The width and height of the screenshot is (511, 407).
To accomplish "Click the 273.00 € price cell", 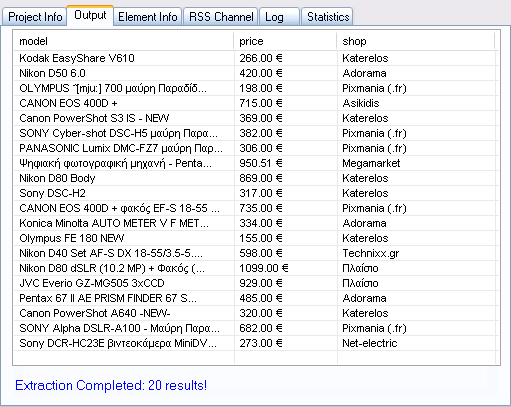I will click(x=285, y=343).
